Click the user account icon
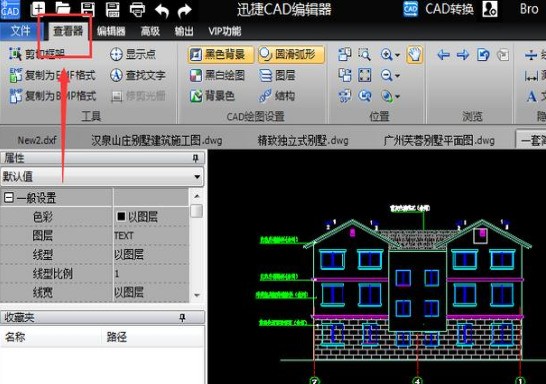 click(490, 9)
